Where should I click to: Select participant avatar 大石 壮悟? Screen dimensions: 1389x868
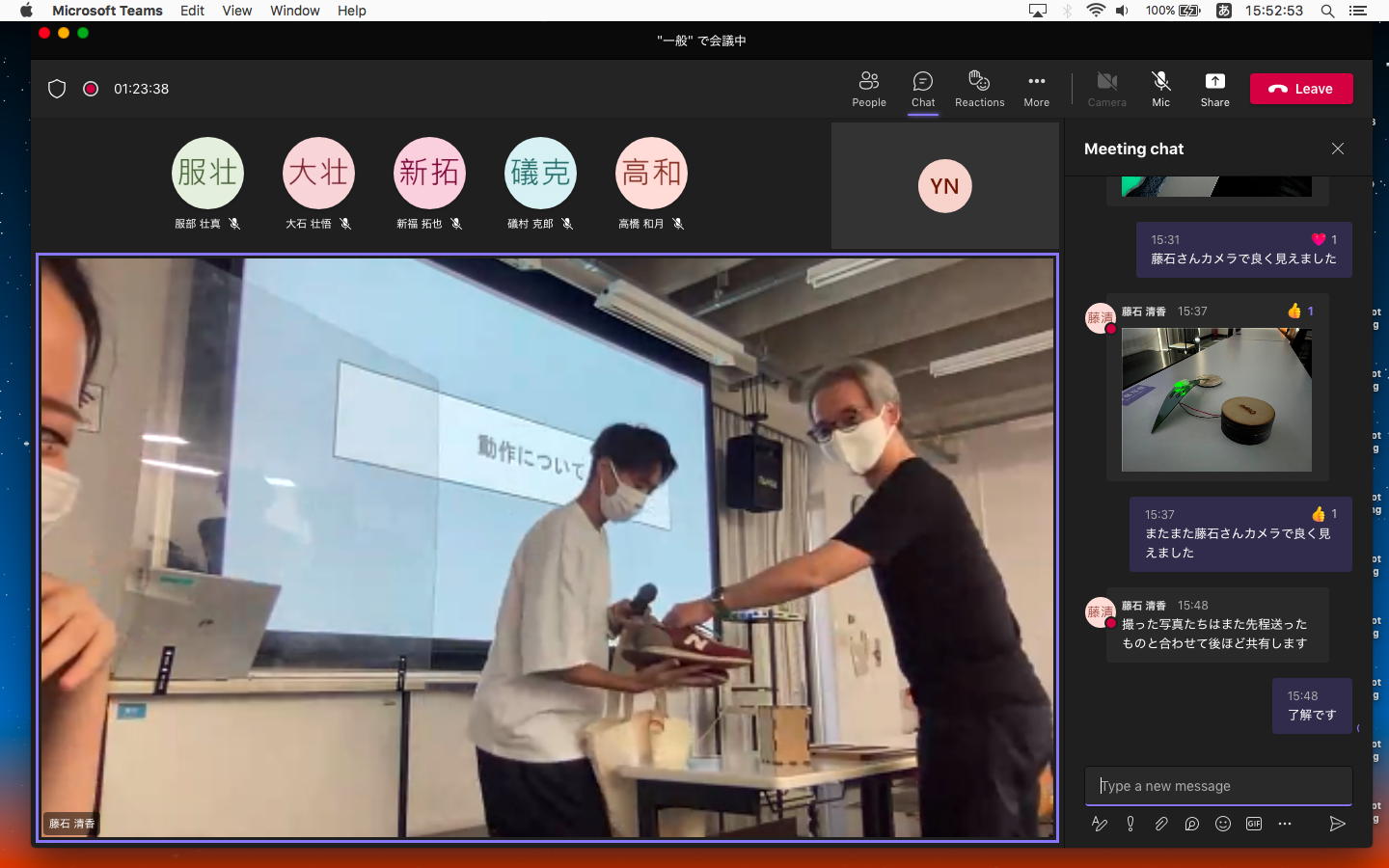tap(318, 173)
